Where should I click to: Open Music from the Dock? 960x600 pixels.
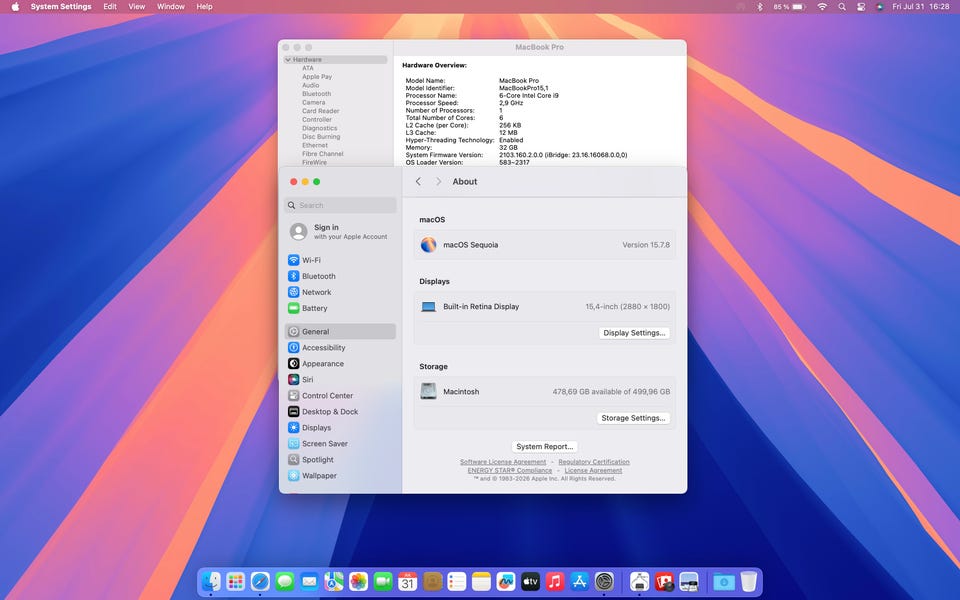tap(555, 581)
